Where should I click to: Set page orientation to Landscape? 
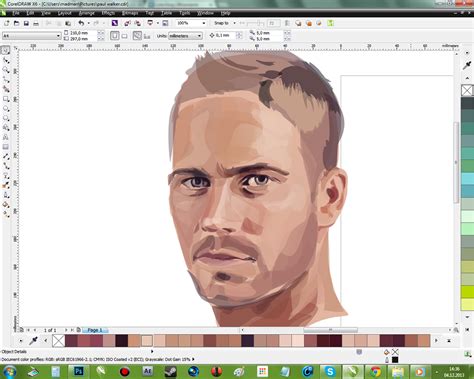[124, 36]
